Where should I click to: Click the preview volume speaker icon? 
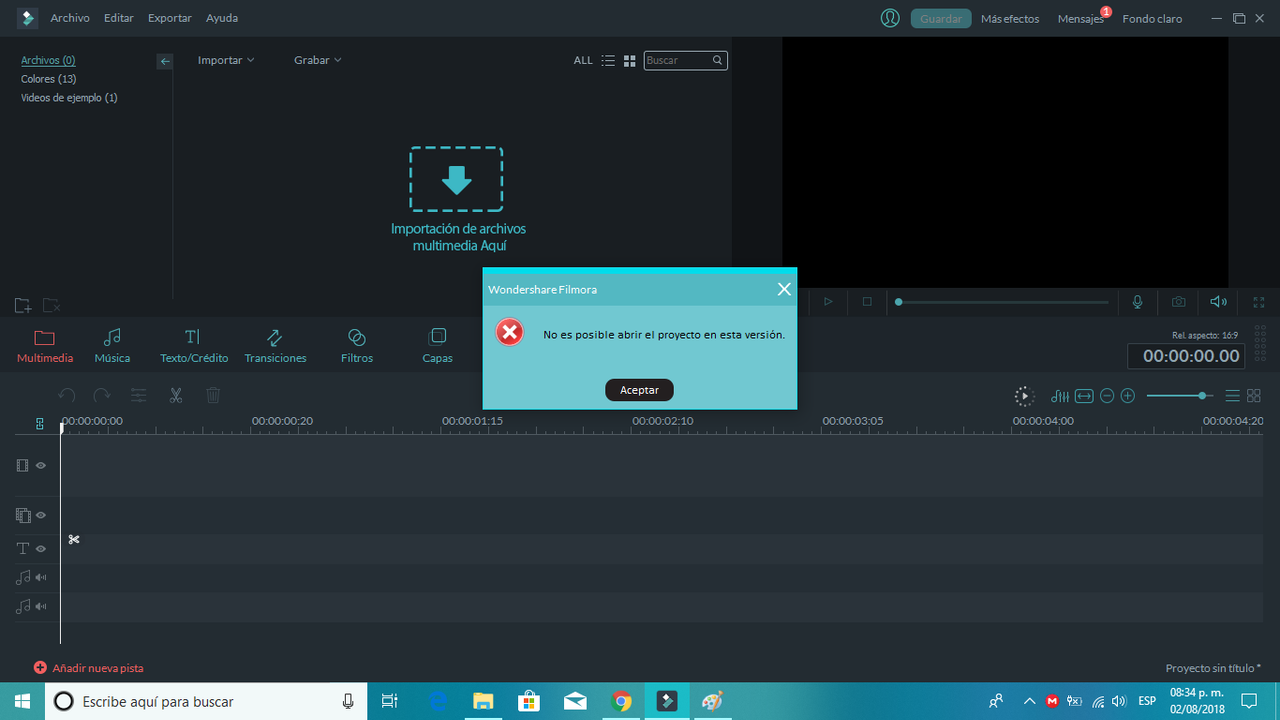click(x=1218, y=302)
